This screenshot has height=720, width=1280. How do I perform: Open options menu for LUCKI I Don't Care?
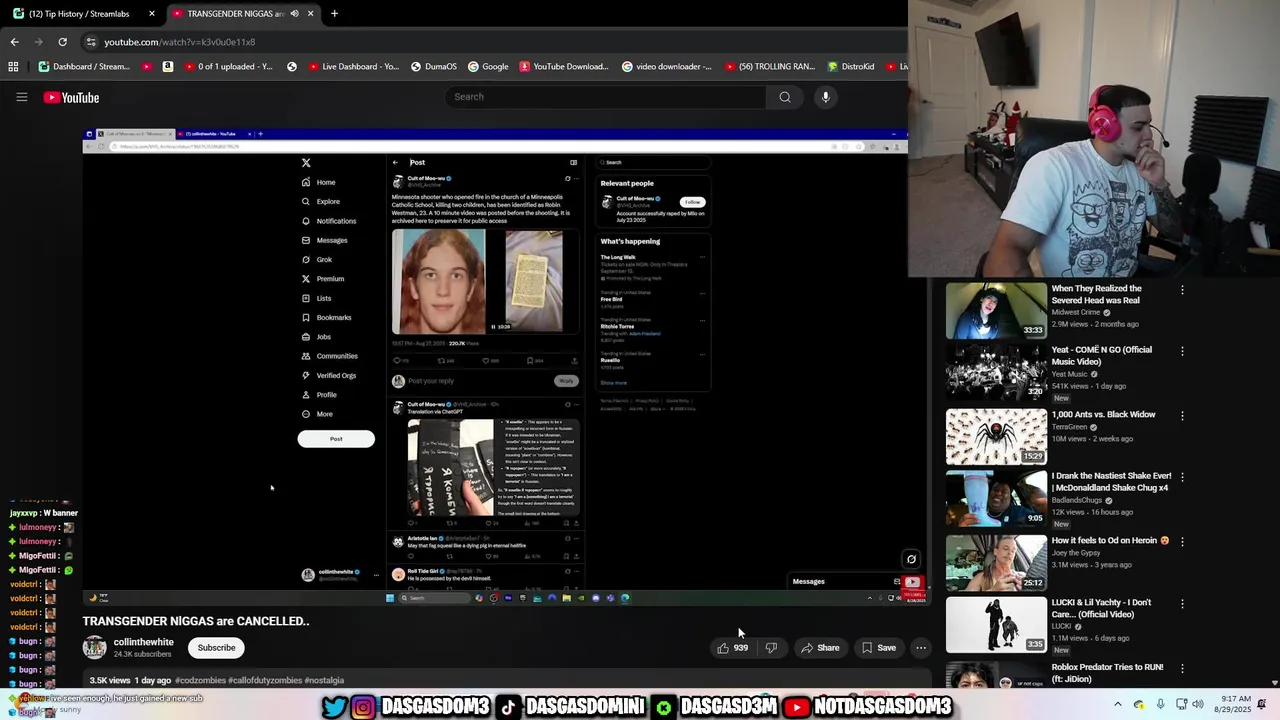[x=1182, y=604]
